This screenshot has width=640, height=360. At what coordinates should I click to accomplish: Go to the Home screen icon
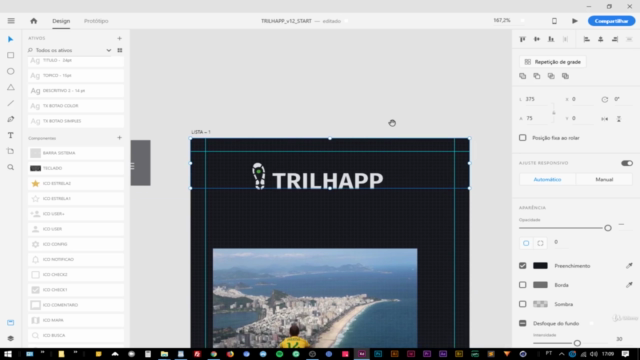pos(33,21)
